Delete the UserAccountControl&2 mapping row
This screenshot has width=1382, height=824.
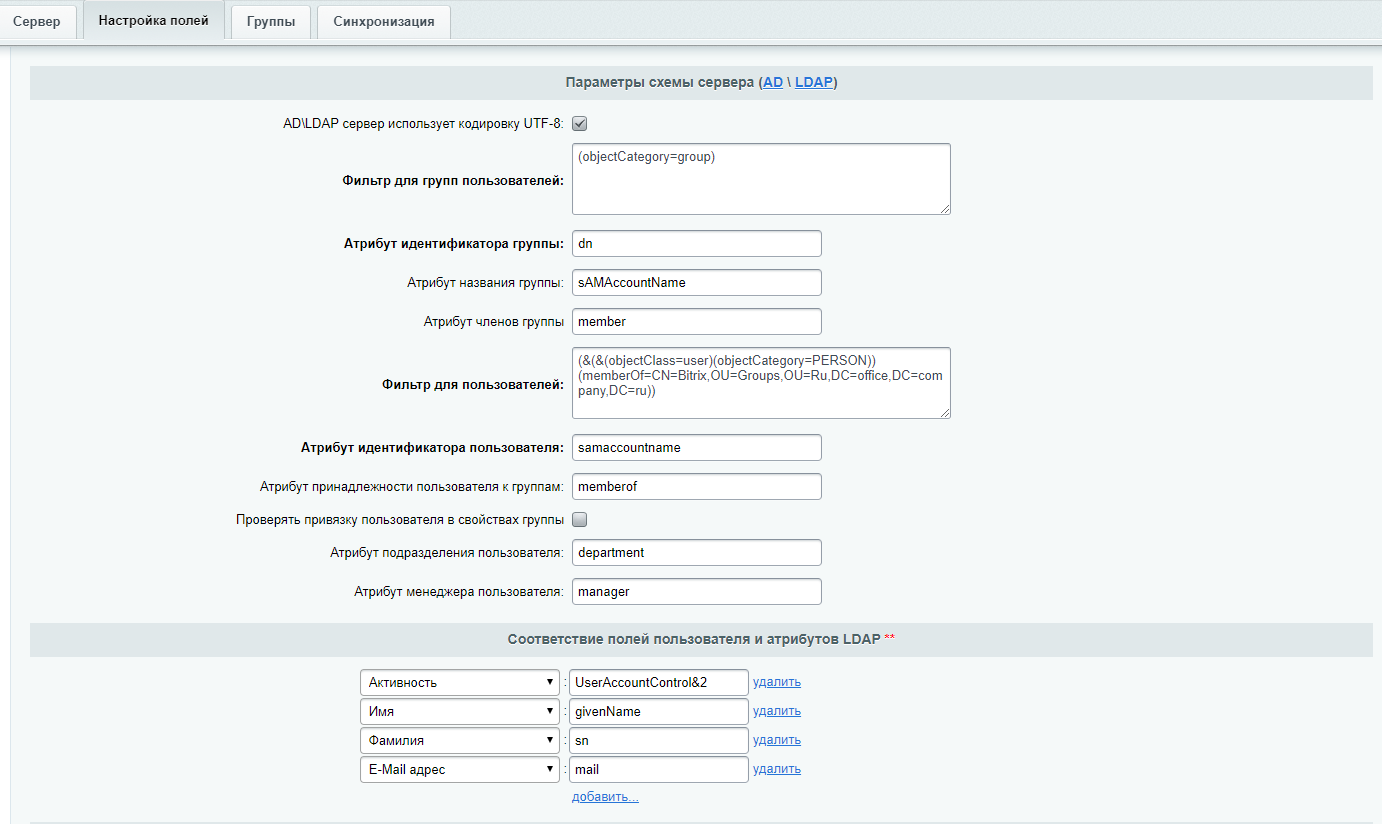pos(777,683)
